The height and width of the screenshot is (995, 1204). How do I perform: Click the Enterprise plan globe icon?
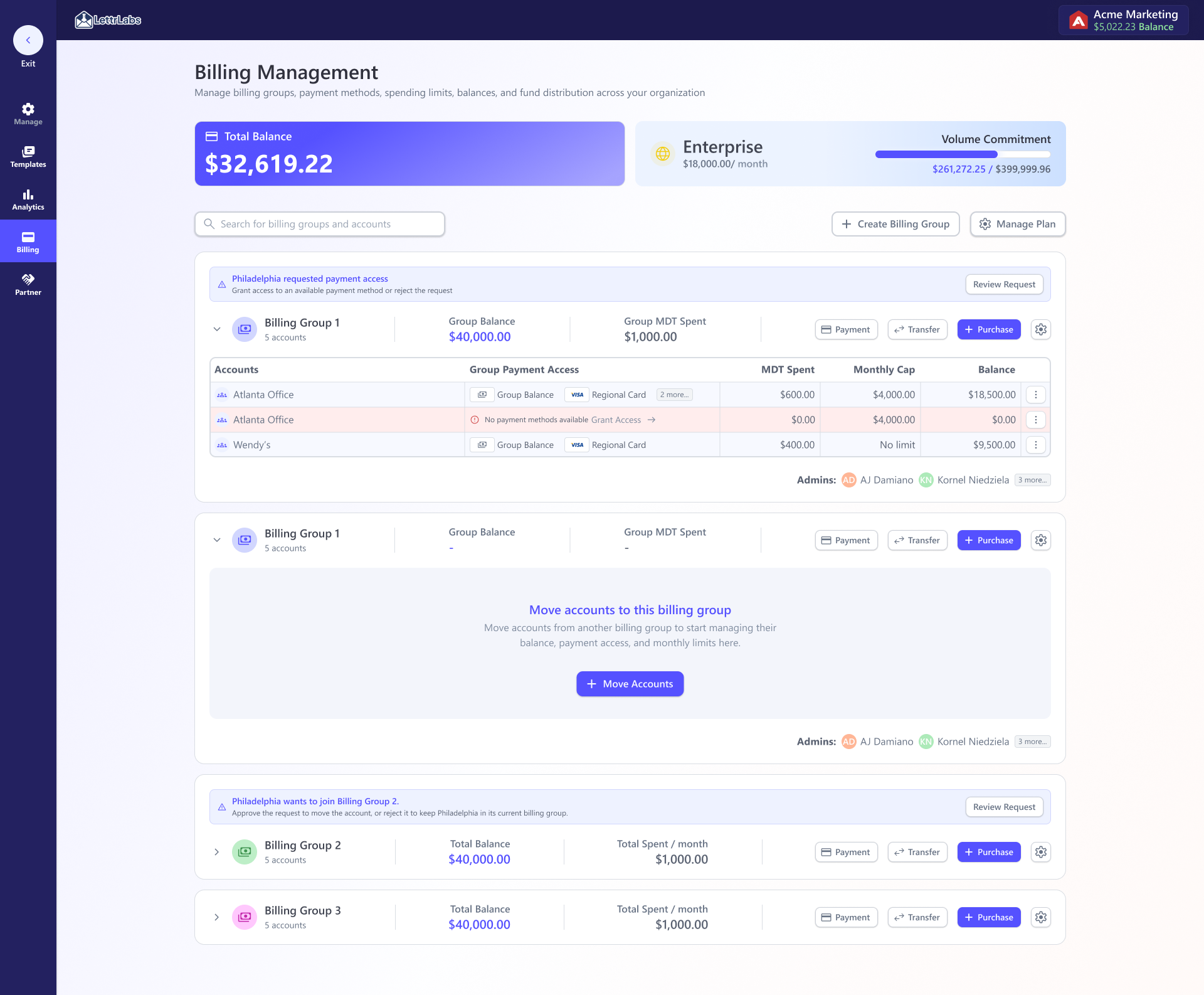tap(663, 154)
